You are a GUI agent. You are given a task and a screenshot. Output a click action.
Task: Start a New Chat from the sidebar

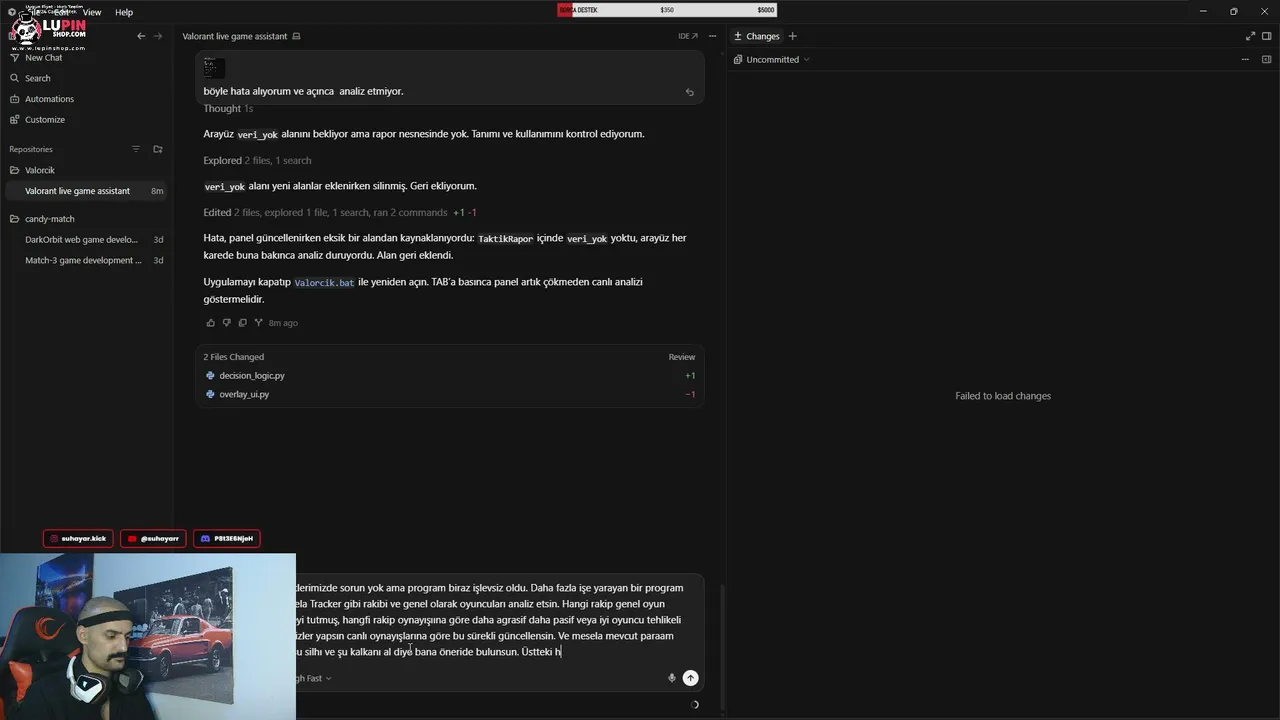tap(43, 58)
